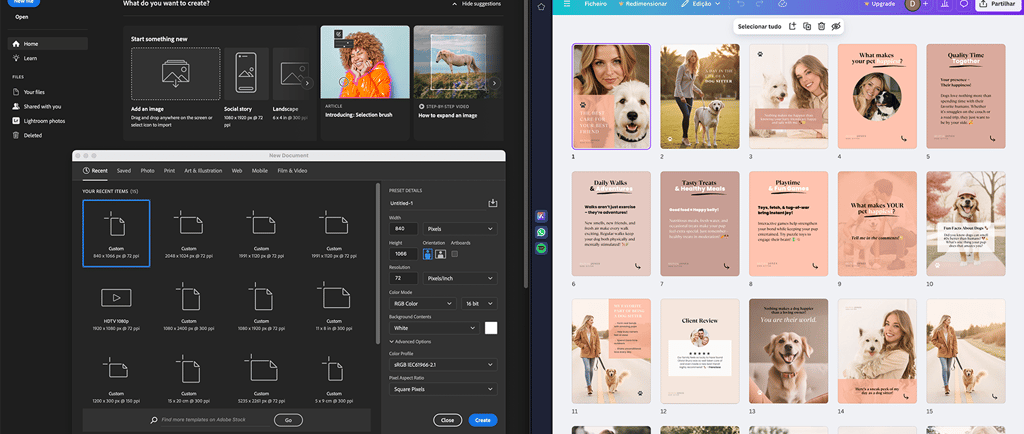Open Background Contents White dropdown
The width and height of the screenshot is (1024, 434).
pyautogui.click(x=434, y=328)
